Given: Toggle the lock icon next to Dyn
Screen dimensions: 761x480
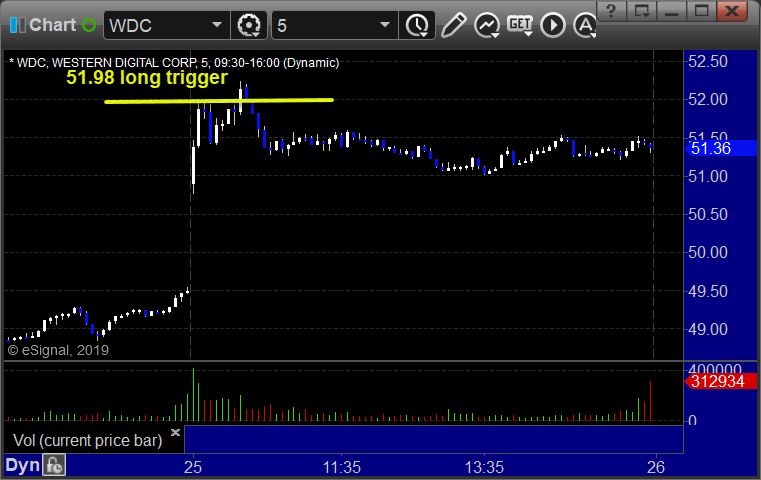Looking at the screenshot, I should click(54, 465).
